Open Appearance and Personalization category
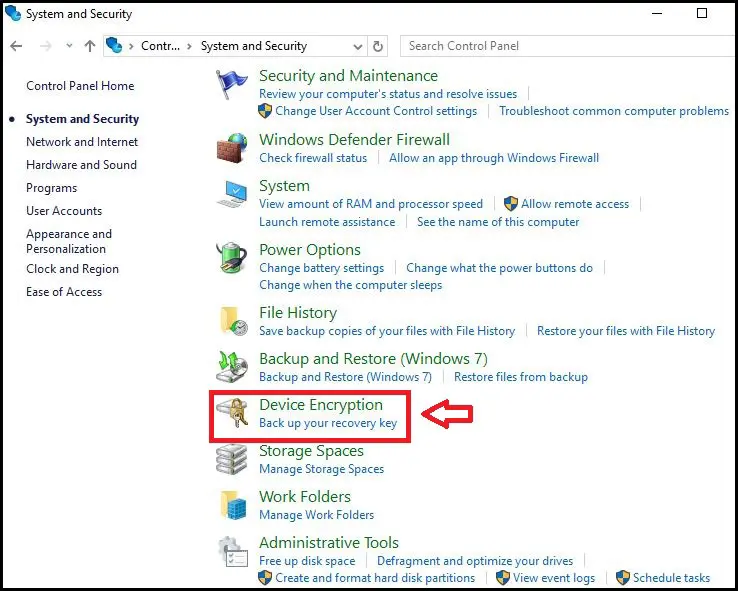The width and height of the screenshot is (738, 591). (69, 241)
